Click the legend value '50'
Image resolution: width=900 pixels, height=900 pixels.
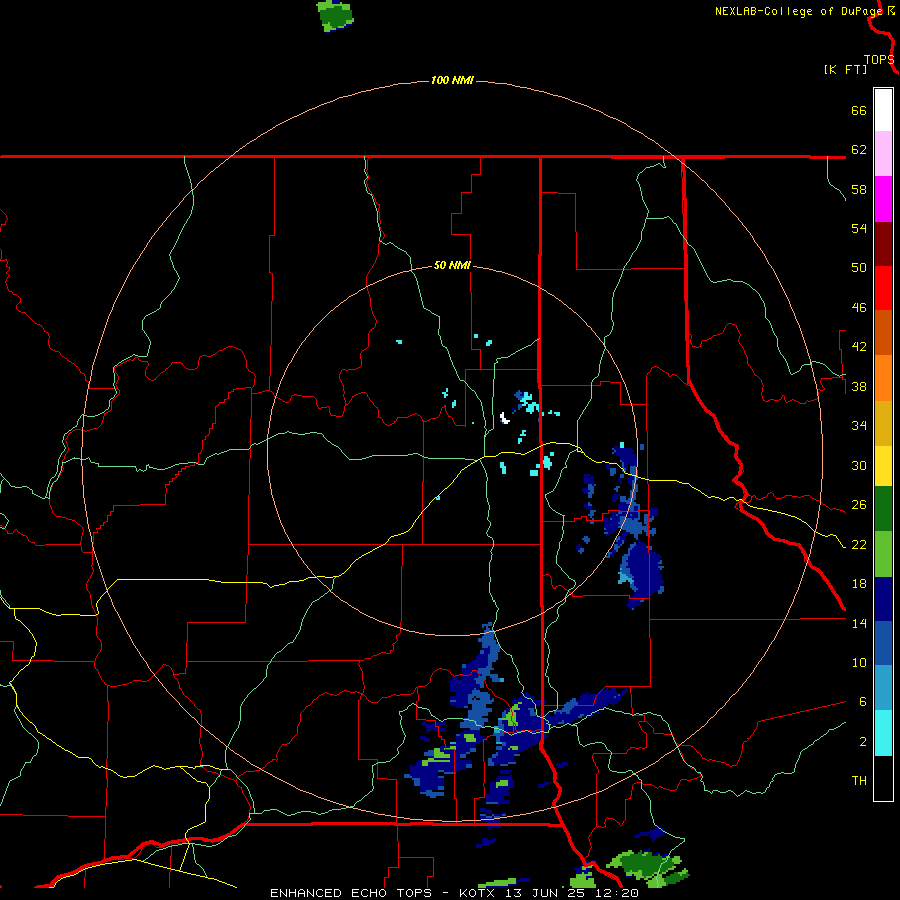(x=859, y=268)
